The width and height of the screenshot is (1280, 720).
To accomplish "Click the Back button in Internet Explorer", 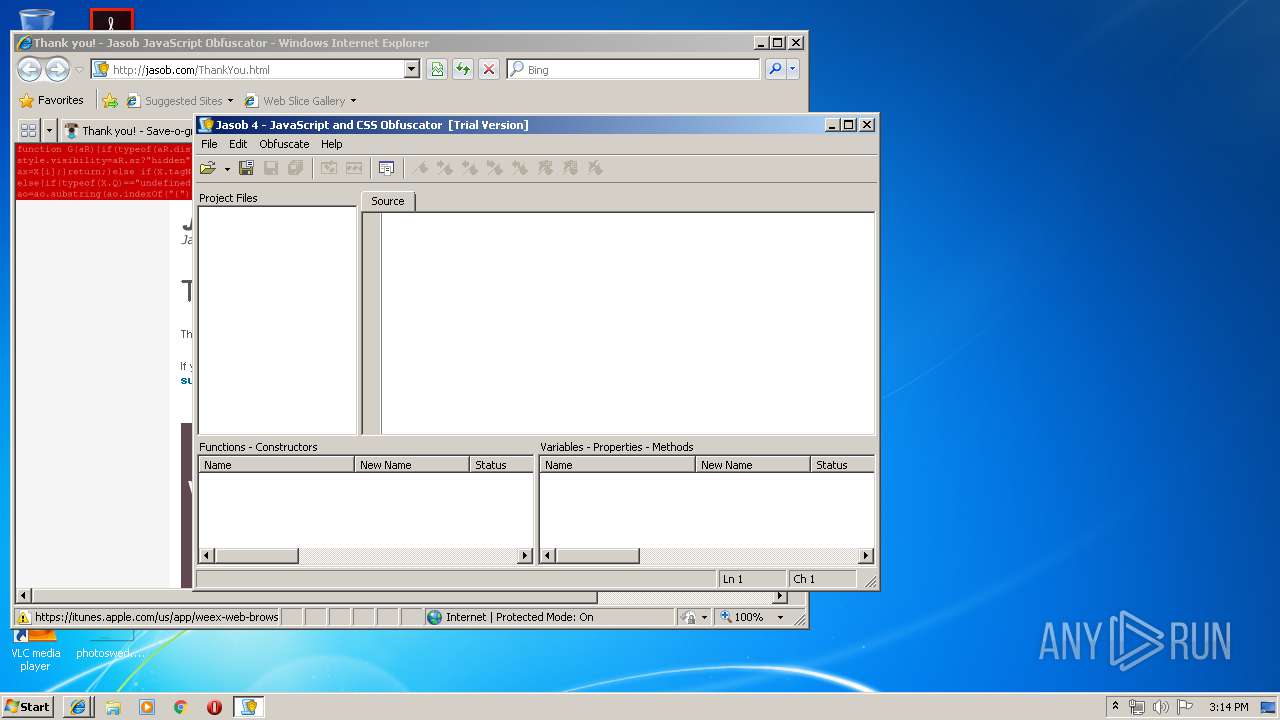I will click(x=29, y=69).
